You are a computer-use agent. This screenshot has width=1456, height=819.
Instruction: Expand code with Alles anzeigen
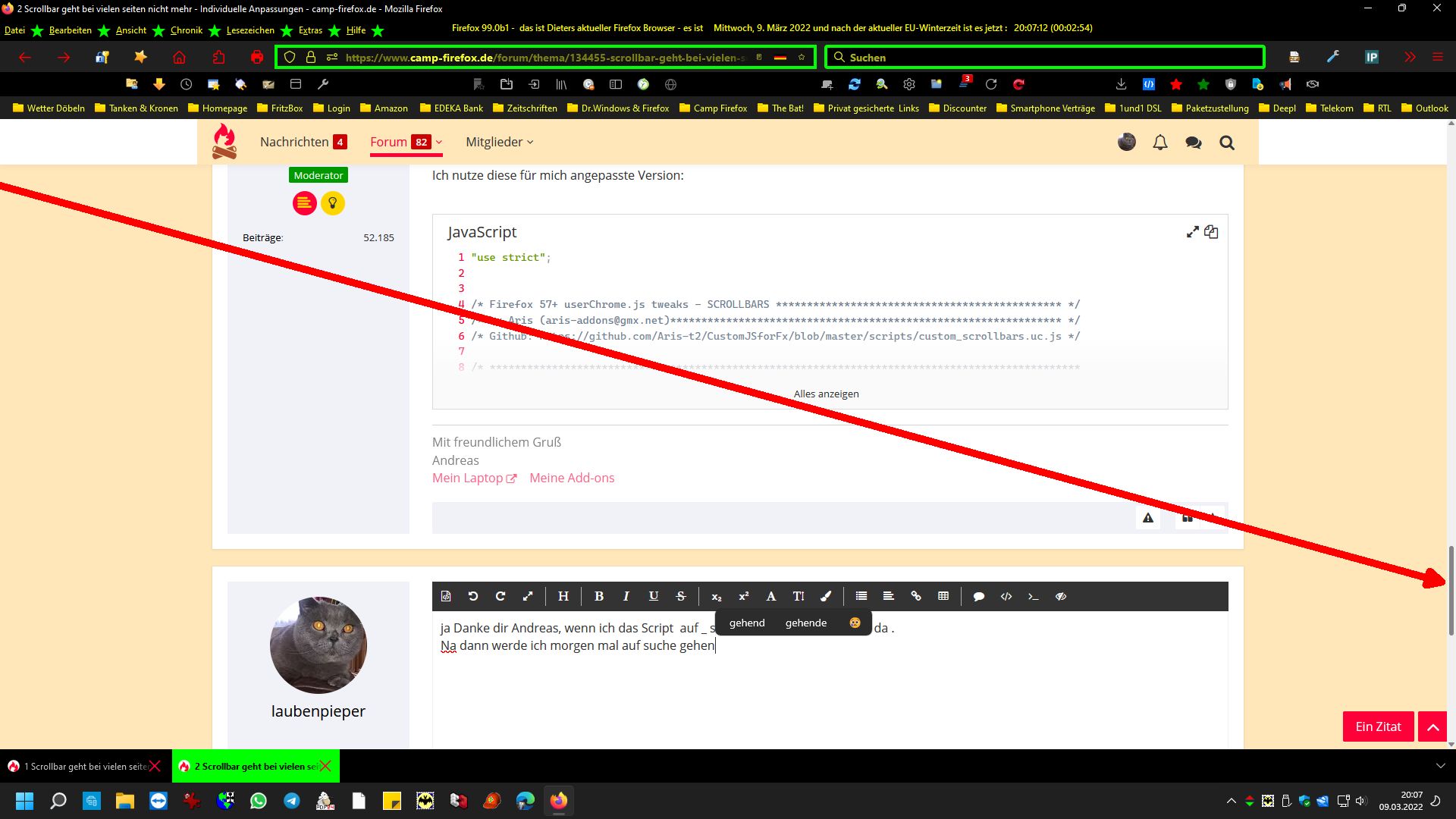click(826, 394)
